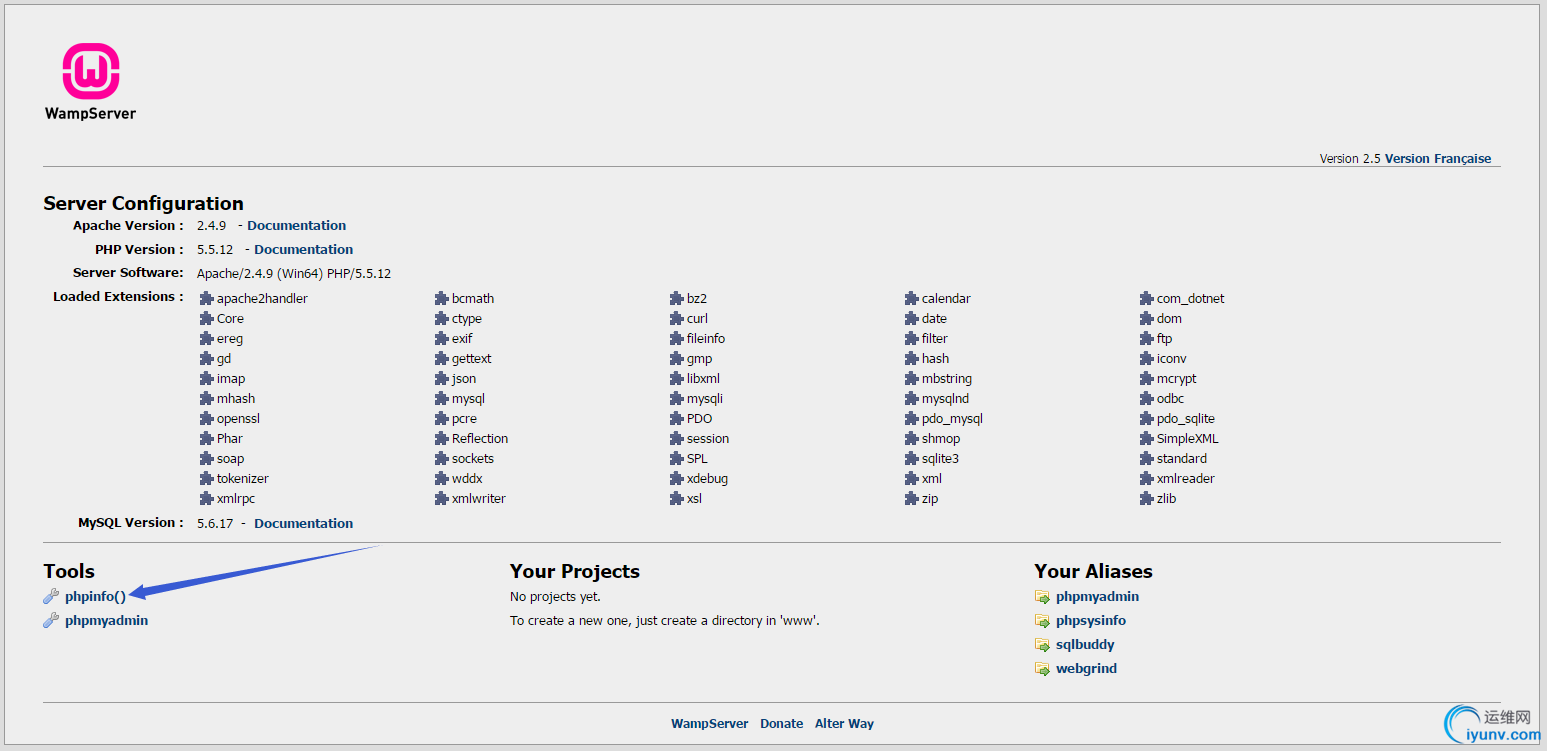Click puzzle icon beside pdo_mysql extension
1547x751 pixels.
pos(912,419)
